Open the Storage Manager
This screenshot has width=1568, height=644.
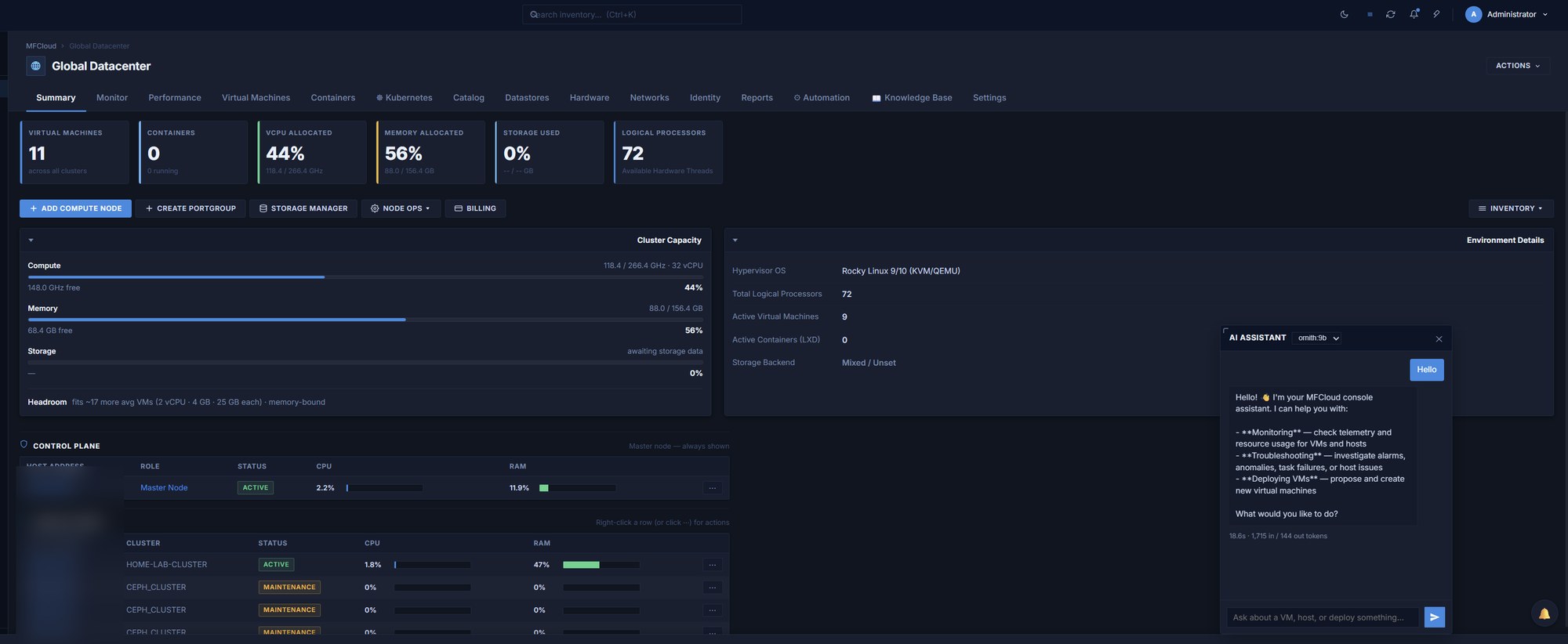click(303, 208)
